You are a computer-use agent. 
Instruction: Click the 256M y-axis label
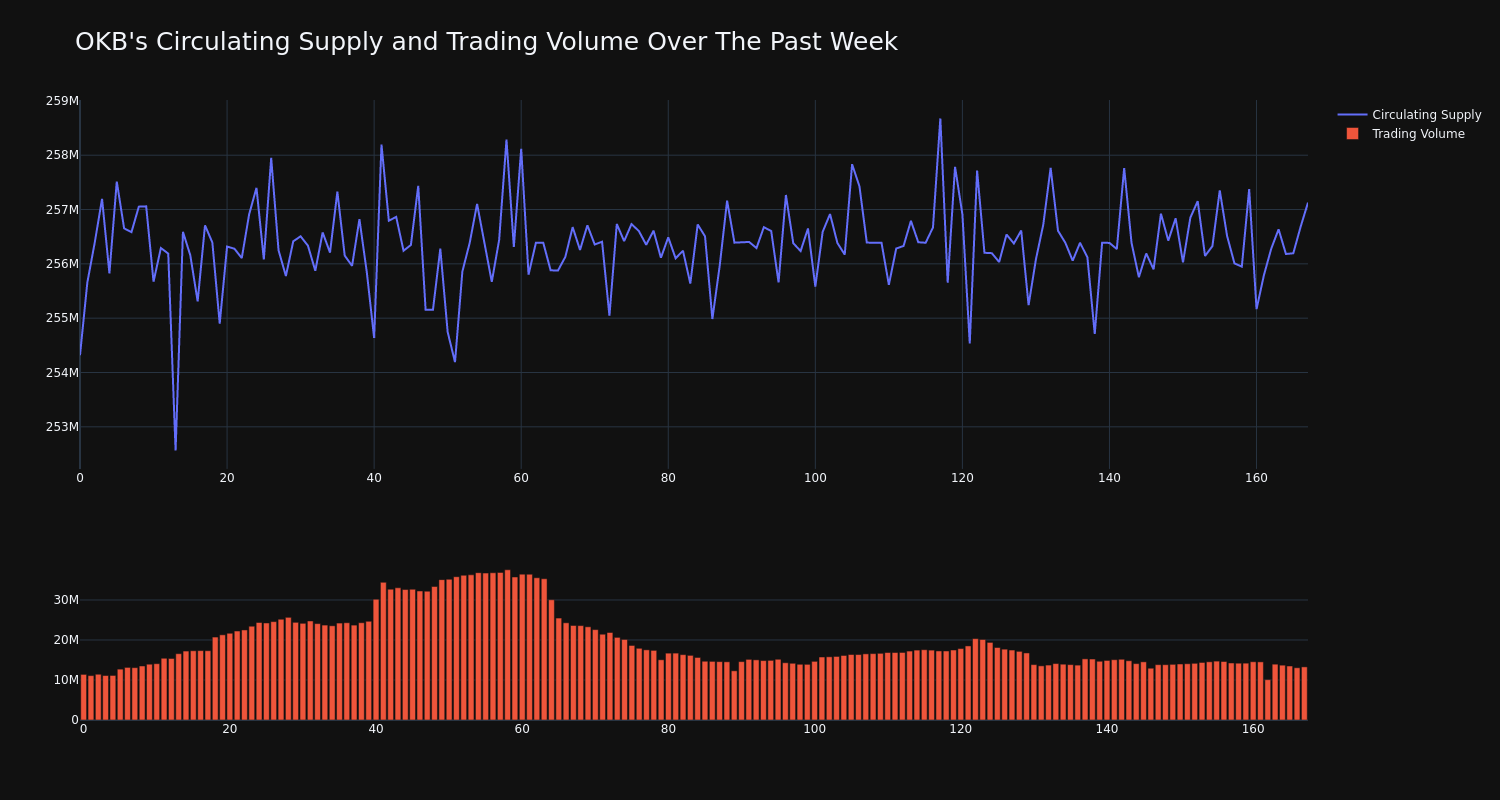(62, 264)
